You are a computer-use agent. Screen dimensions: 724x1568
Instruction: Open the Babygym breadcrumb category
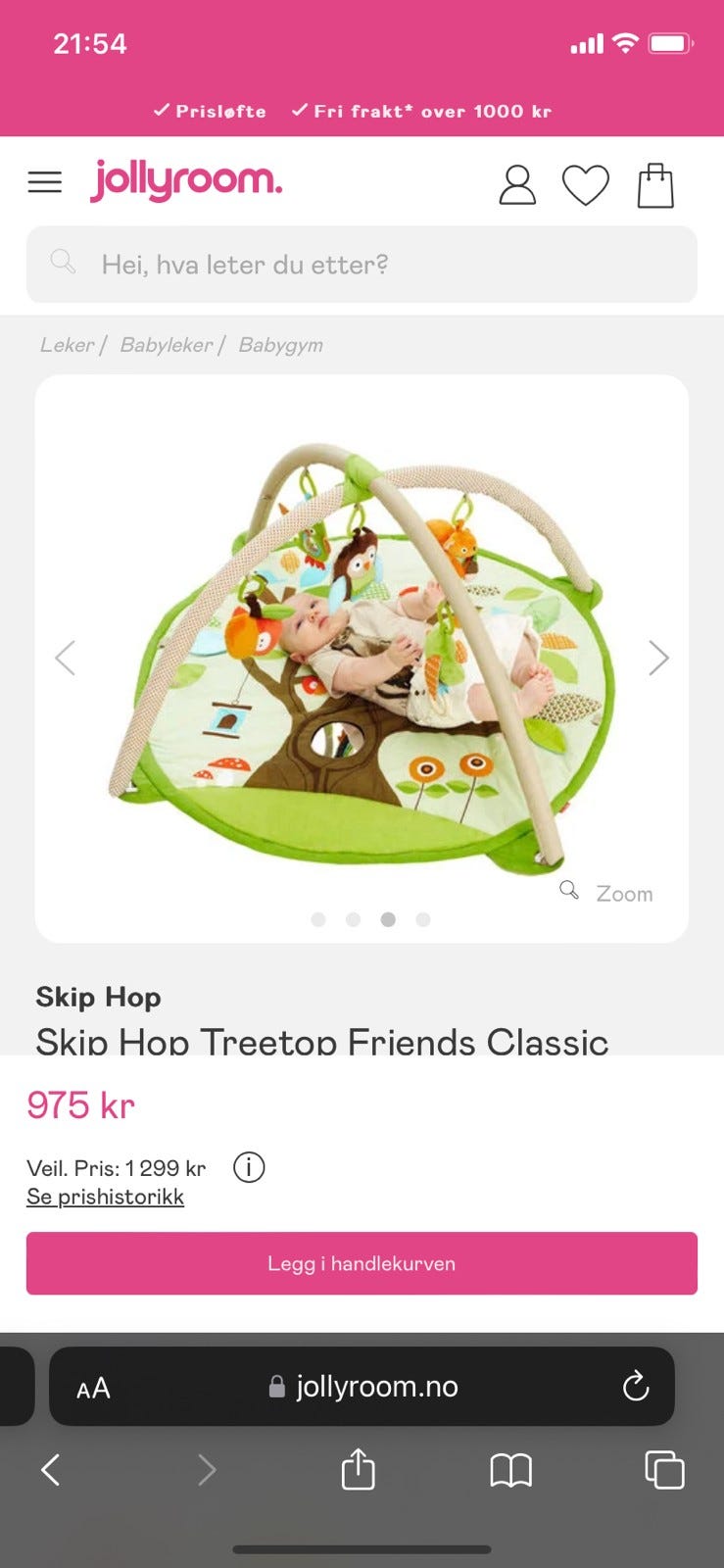280,345
